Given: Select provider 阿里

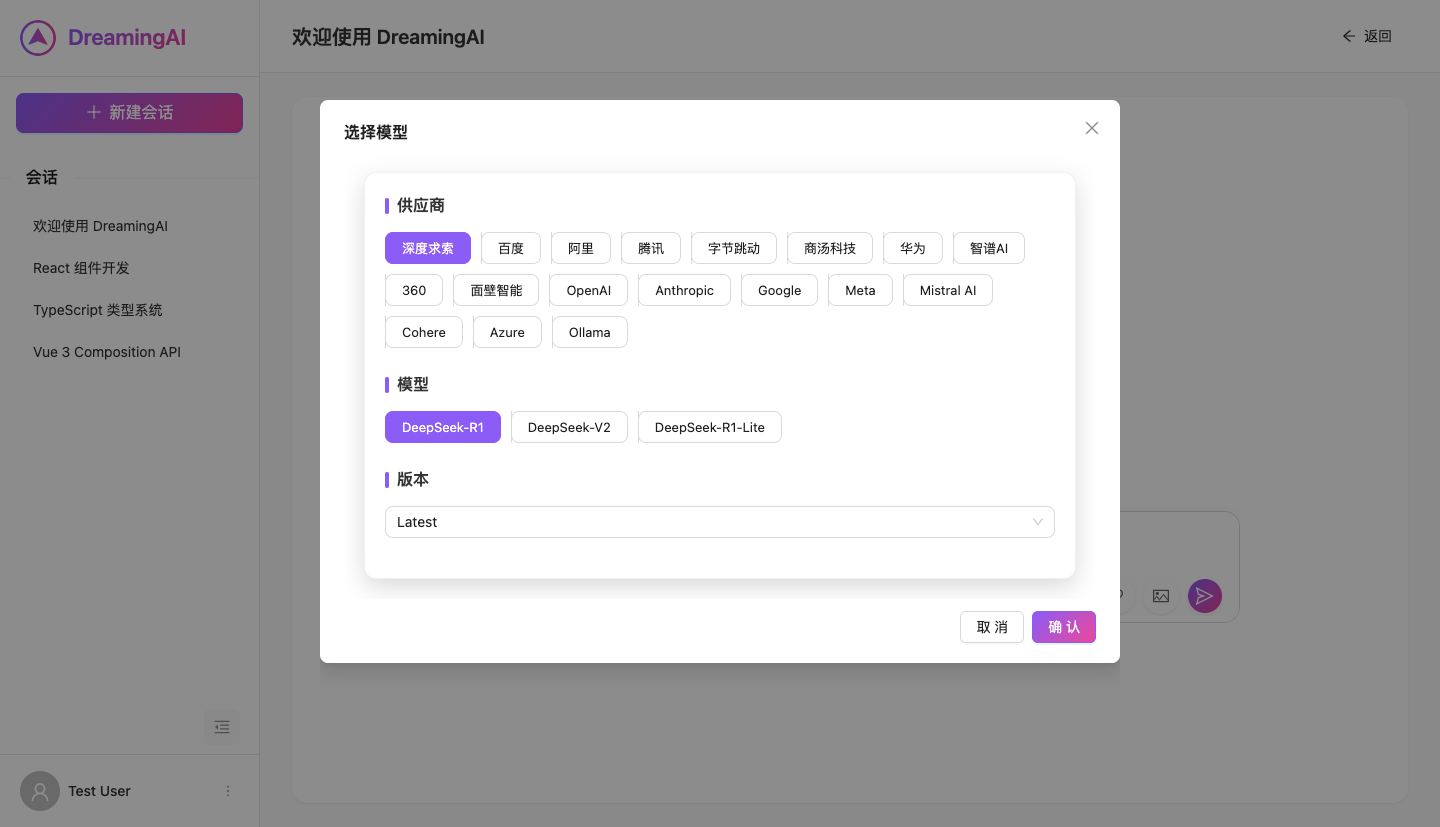Looking at the screenshot, I should coord(581,248).
